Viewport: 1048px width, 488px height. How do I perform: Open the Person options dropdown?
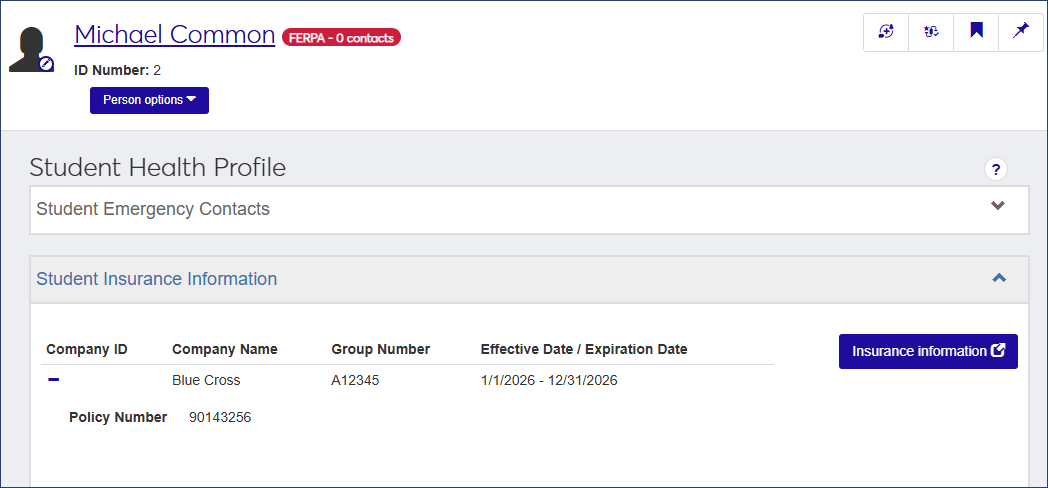(150, 100)
